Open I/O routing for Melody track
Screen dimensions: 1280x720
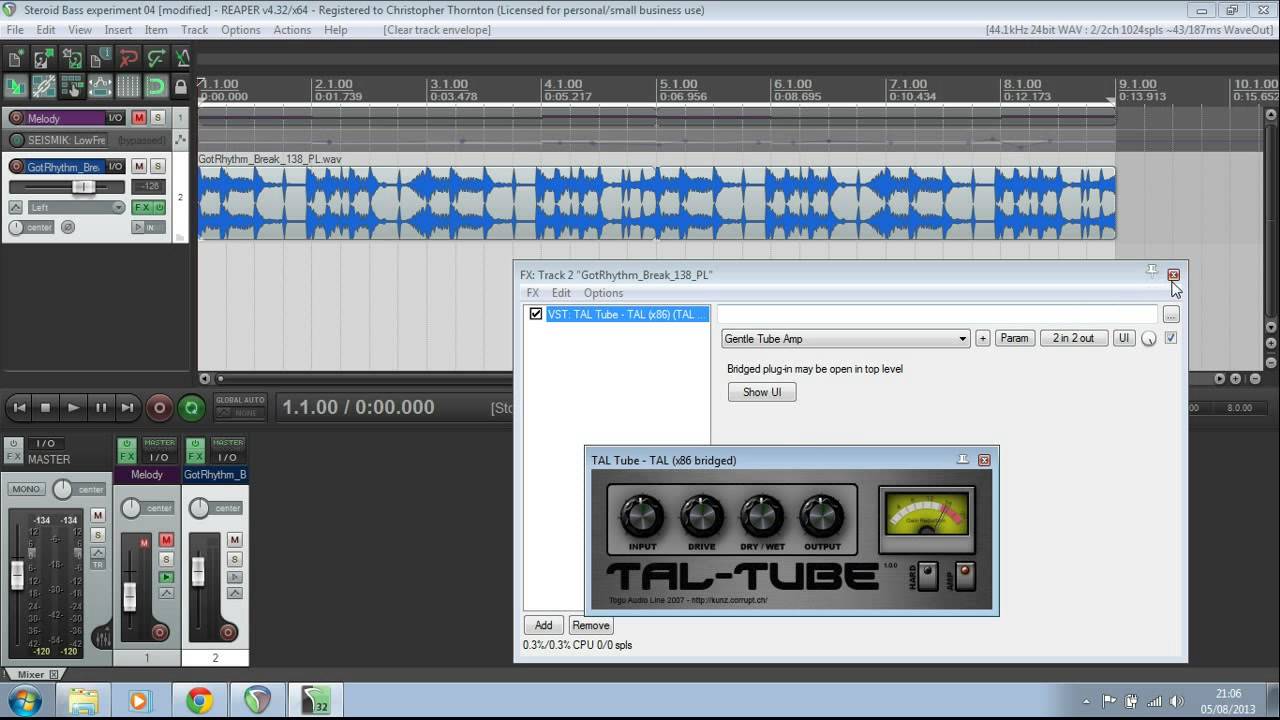[x=115, y=118]
